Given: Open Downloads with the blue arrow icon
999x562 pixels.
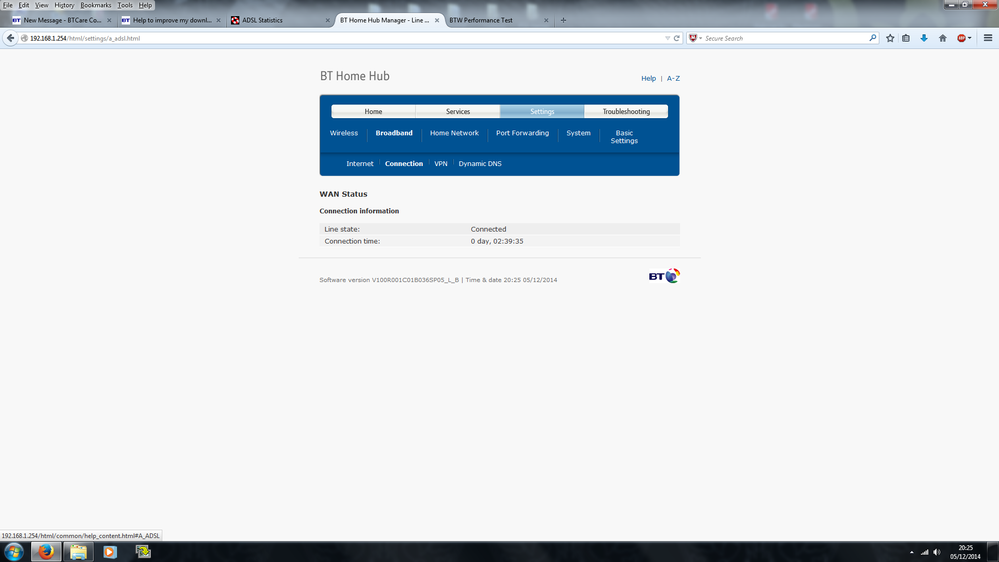Looking at the screenshot, I should click(924, 38).
